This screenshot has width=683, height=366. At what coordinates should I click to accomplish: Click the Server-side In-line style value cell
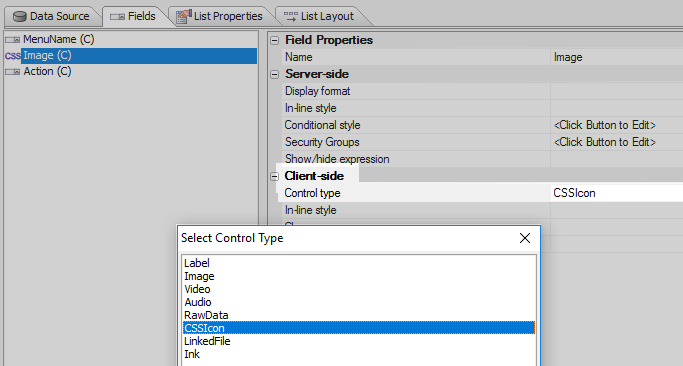pos(616,108)
